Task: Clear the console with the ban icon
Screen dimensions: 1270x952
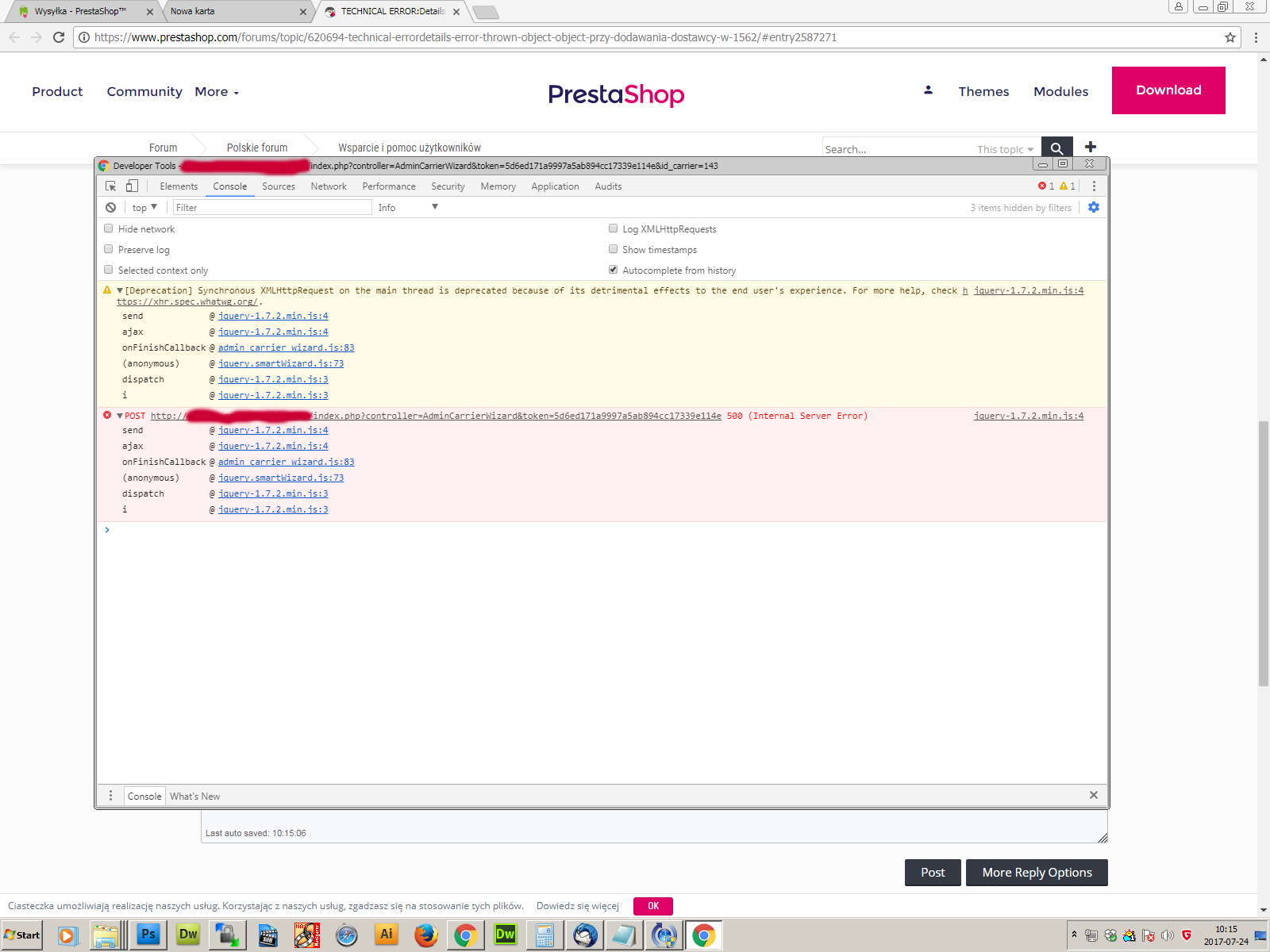Action: tap(110, 207)
